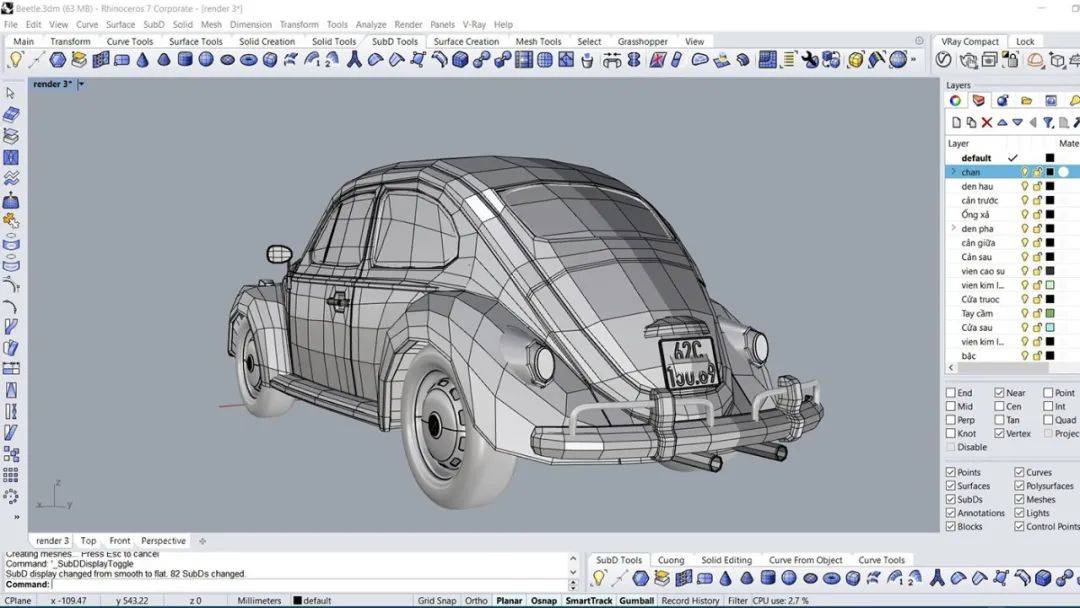Viewport: 1080px width, 608px height.
Task: Toggle Ortho mode in status bar
Action: click(476, 600)
